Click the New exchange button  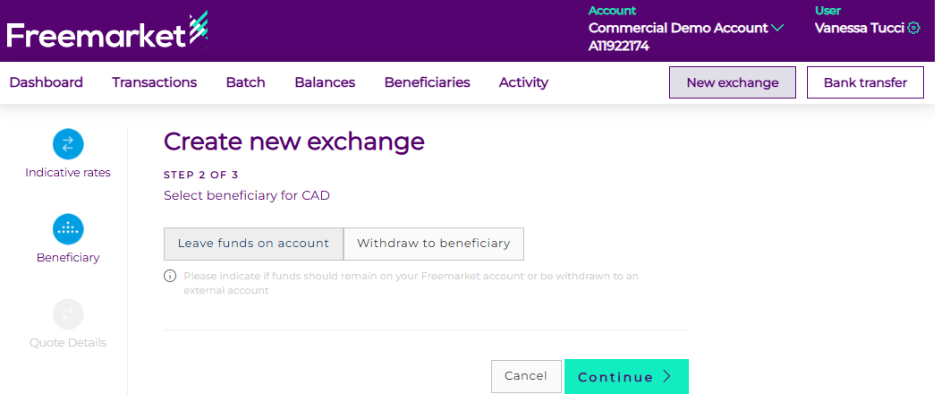[x=732, y=82]
